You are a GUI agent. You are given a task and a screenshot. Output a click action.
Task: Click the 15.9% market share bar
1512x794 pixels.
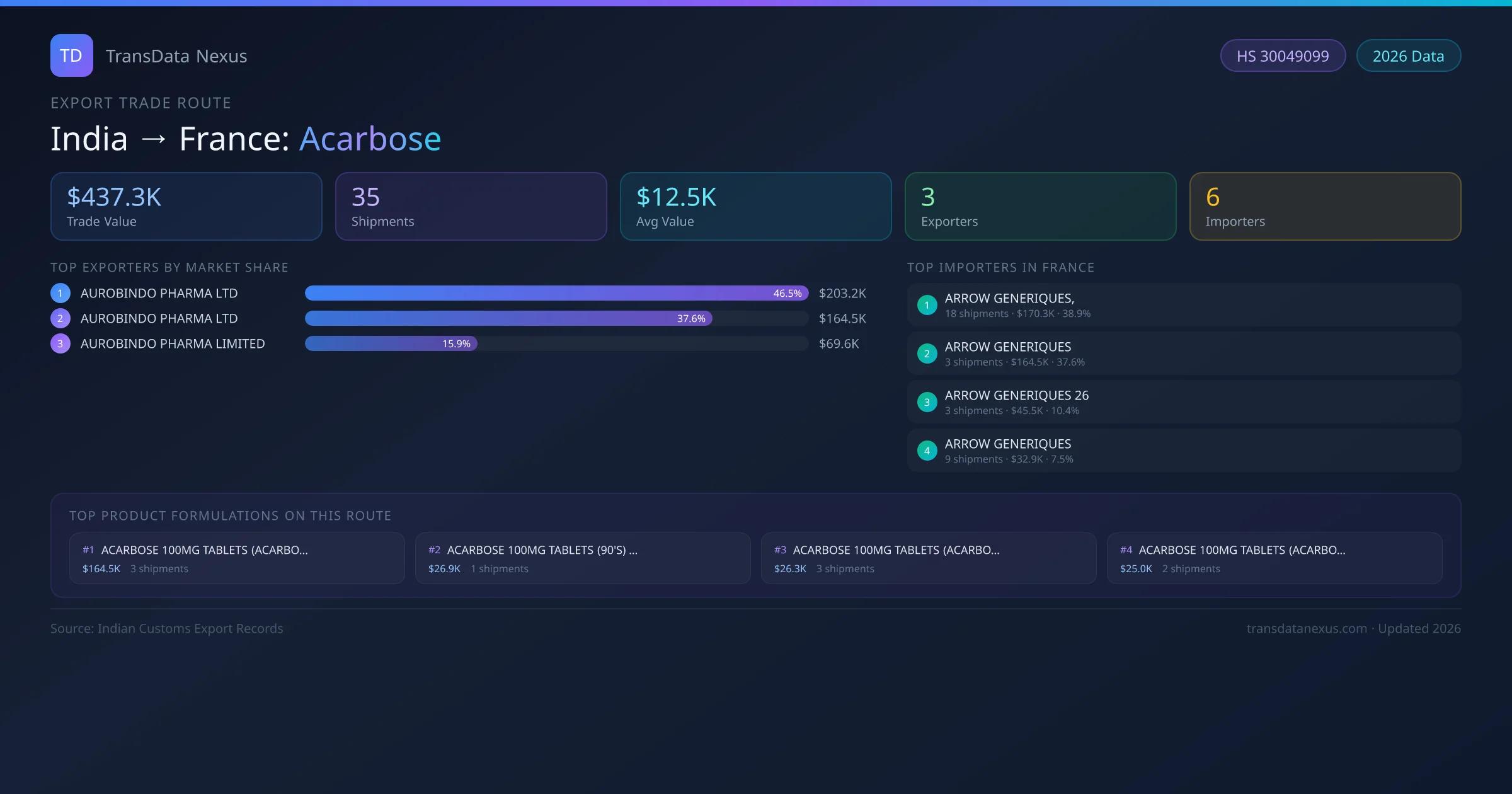(391, 343)
